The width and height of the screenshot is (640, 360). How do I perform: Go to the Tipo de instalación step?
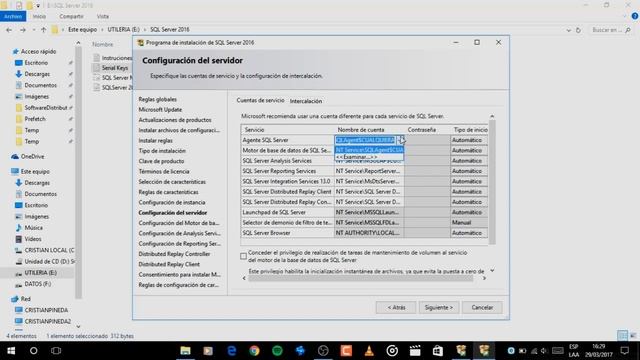[162, 151]
